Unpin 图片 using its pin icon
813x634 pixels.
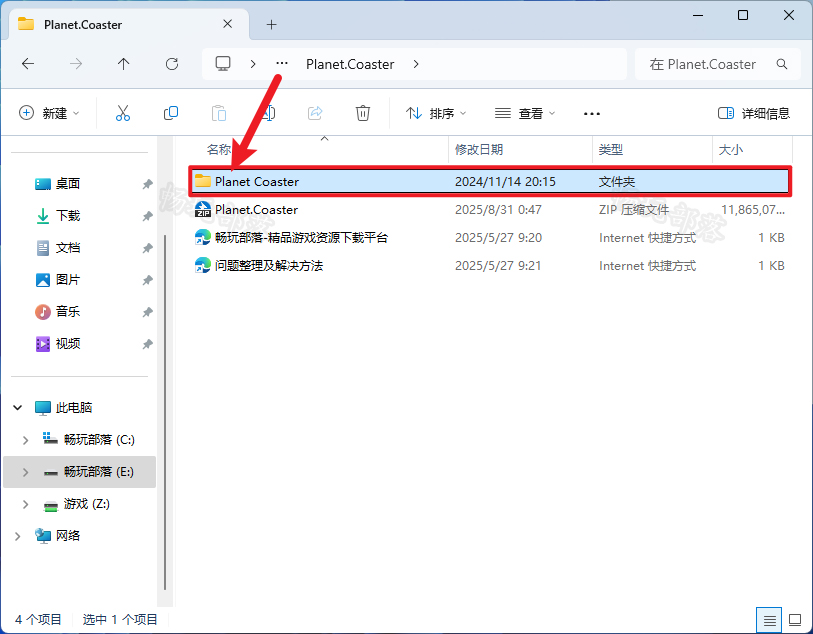[147, 280]
